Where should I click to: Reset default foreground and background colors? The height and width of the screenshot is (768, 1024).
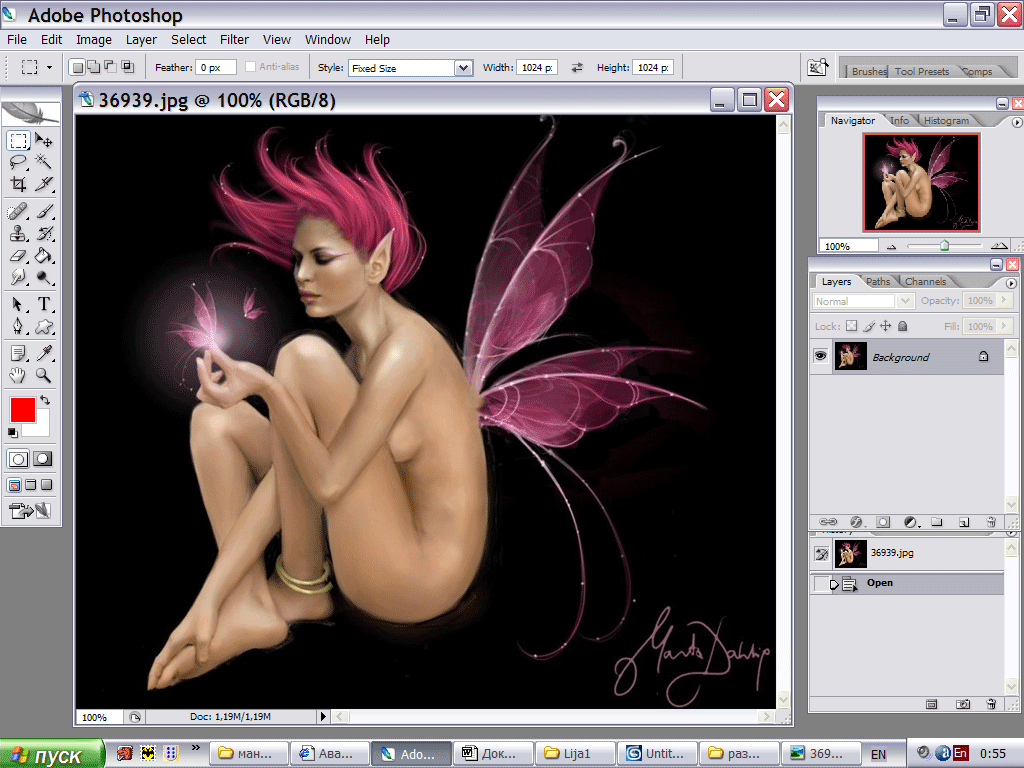click(12, 432)
